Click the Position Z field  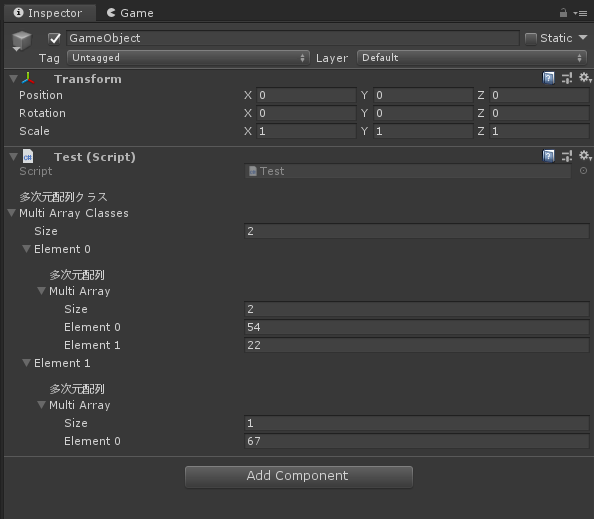pos(539,95)
